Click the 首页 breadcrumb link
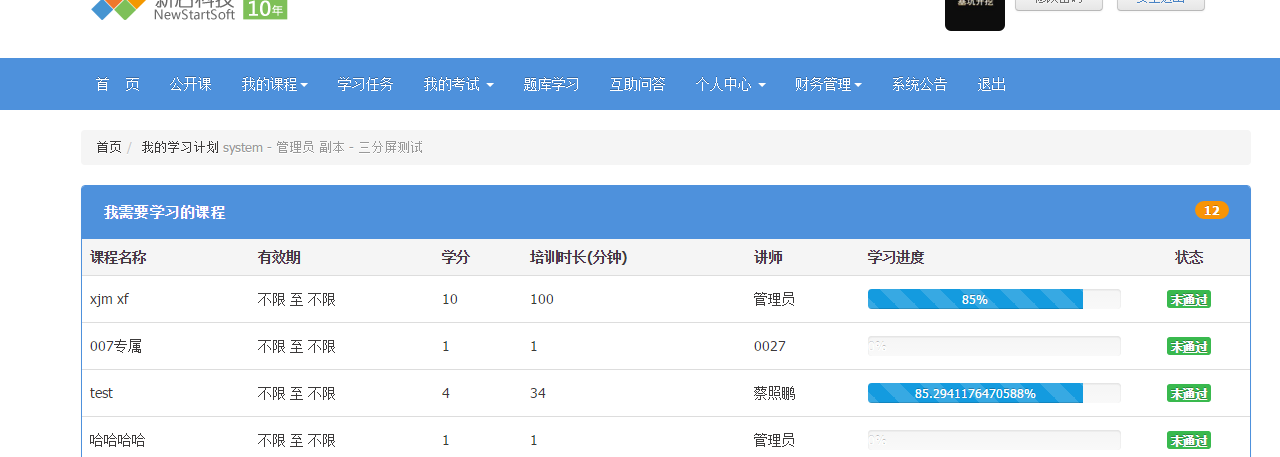Viewport: 1280px width, 457px height. click(x=109, y=147)
